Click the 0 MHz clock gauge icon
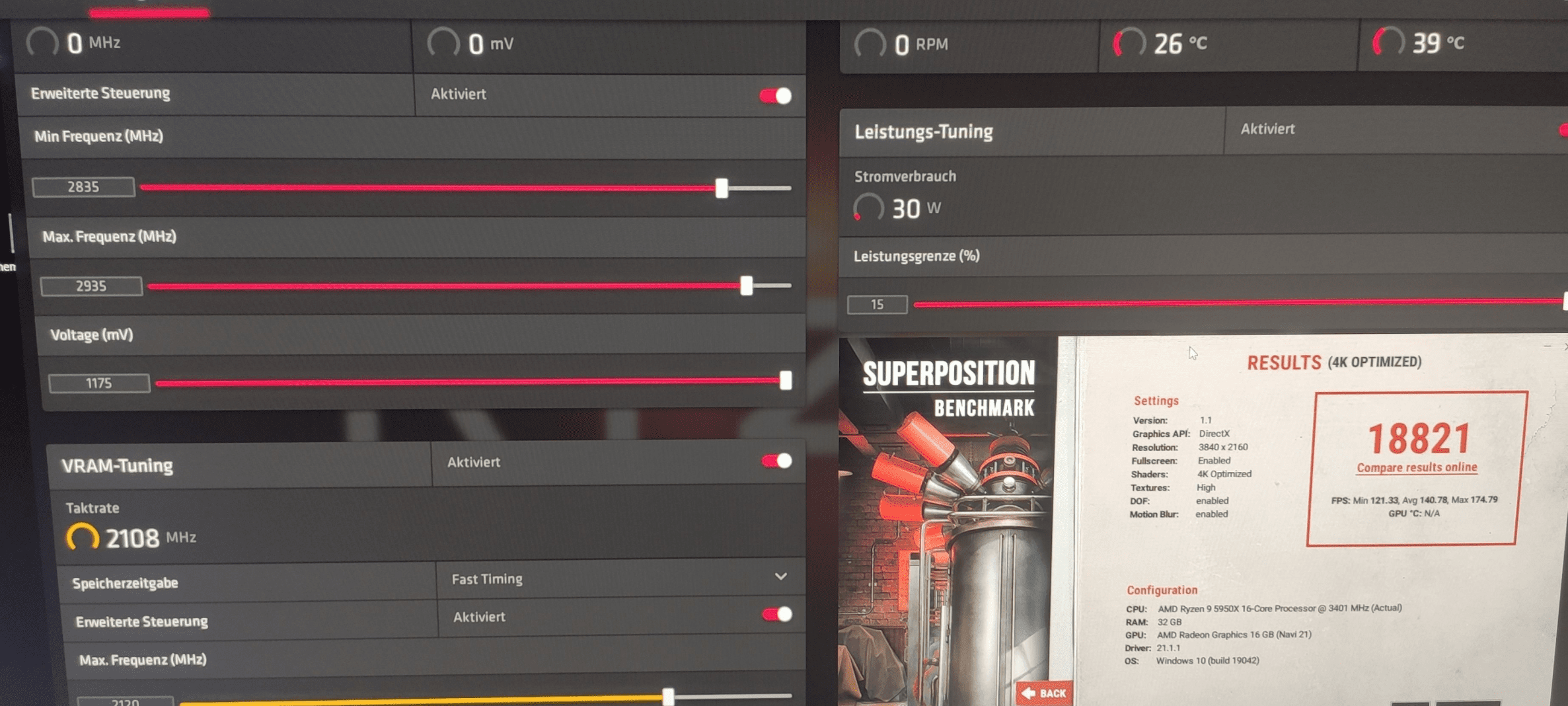Viewport: 1568px width, 706px height. point(42,43)
